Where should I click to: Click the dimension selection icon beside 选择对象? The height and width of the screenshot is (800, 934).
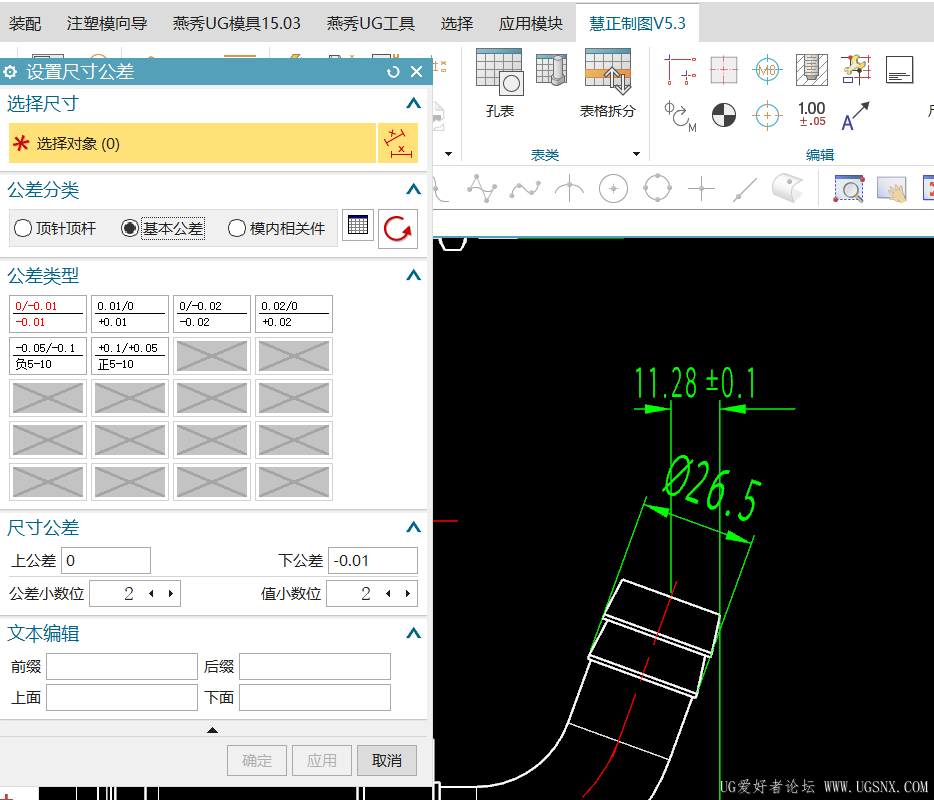[x=398, y=143]
